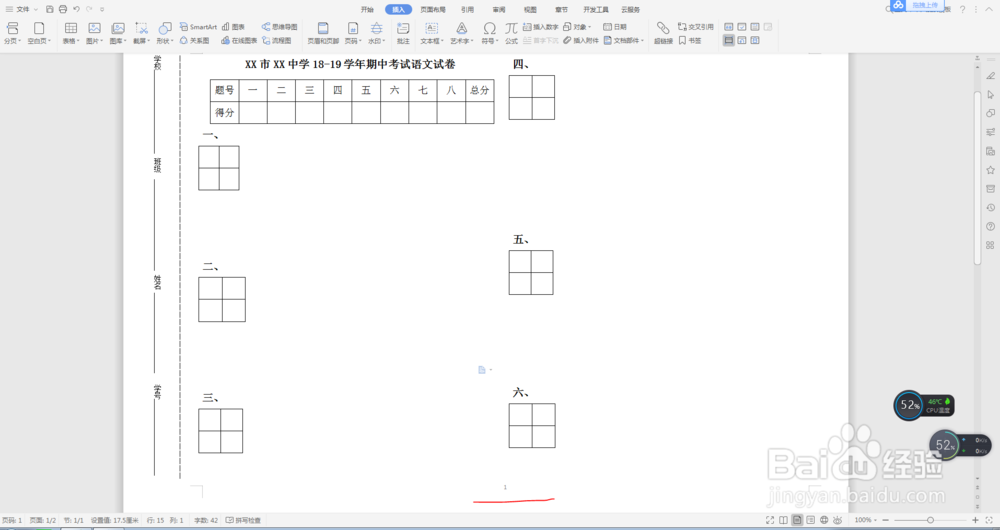The height and width of the screenshot is (530, 1000).
Task: Click 插入附件 insert attachment
Action: (x=581, y=40)
